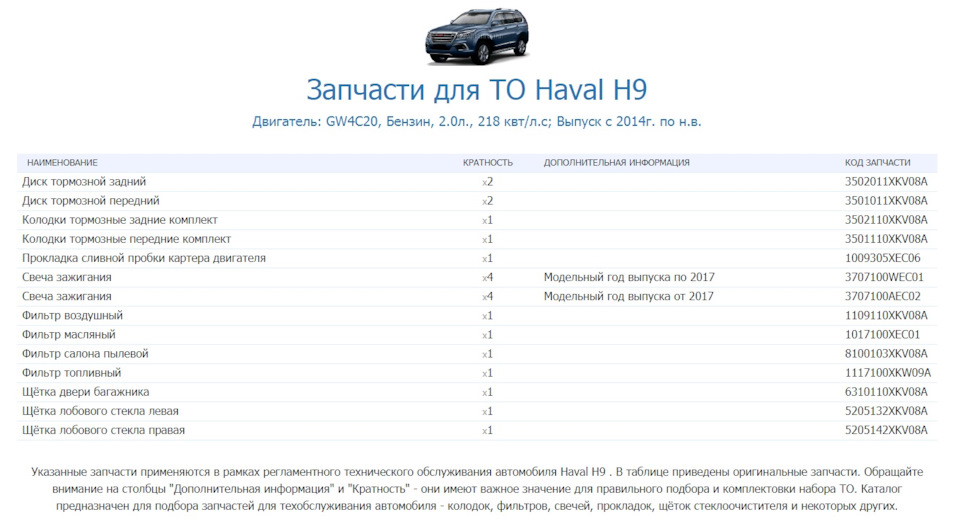Select the row 'Фильтр топливный'
The height and width of the screenshot is (524, 960).
[477, 373]
